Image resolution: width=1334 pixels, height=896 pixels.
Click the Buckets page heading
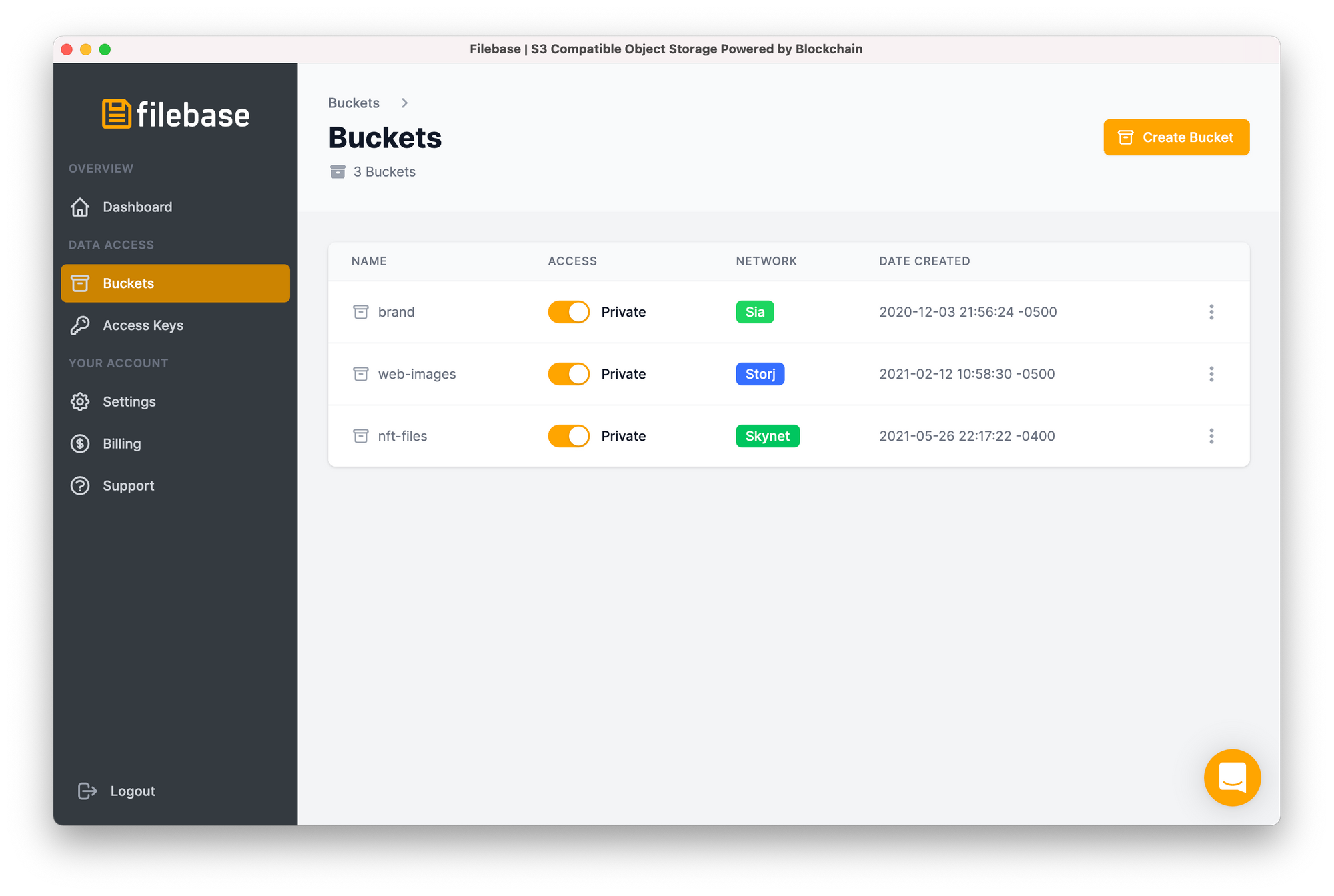click(385, 138)
